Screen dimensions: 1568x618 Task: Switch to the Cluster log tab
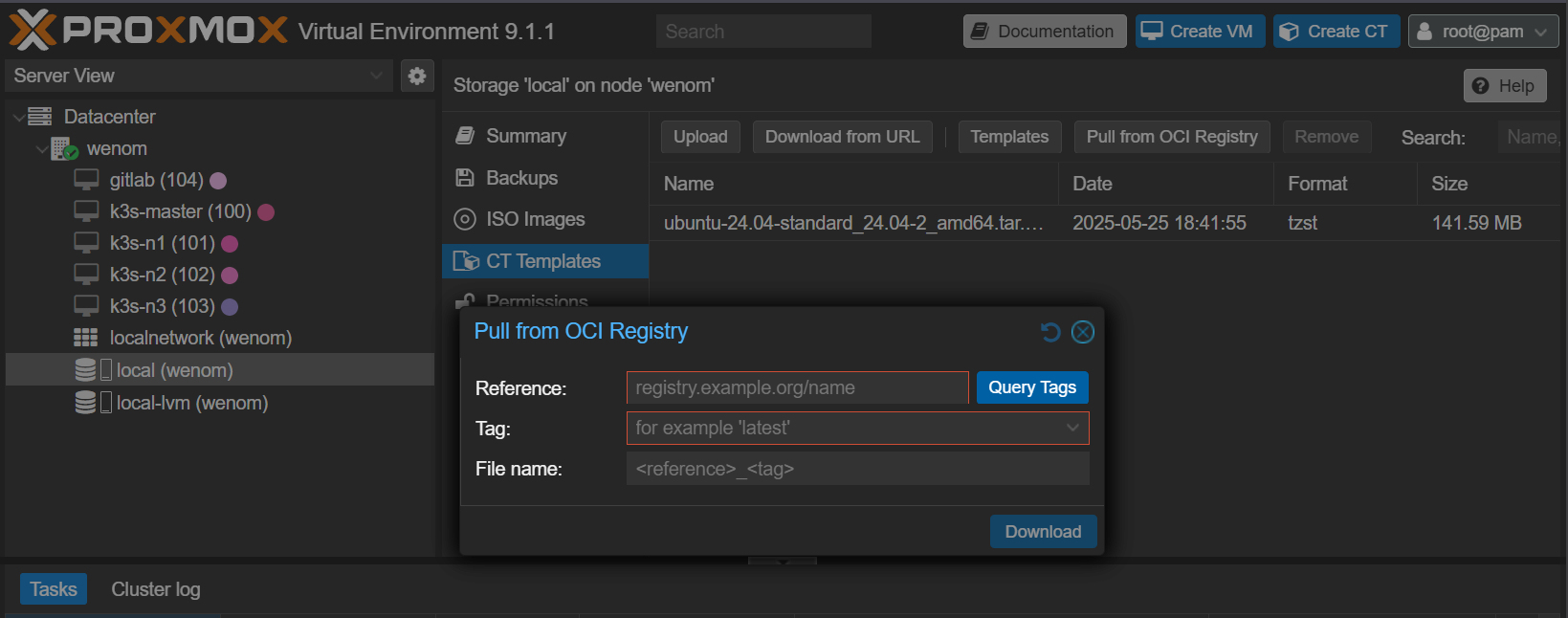[156, 589]
